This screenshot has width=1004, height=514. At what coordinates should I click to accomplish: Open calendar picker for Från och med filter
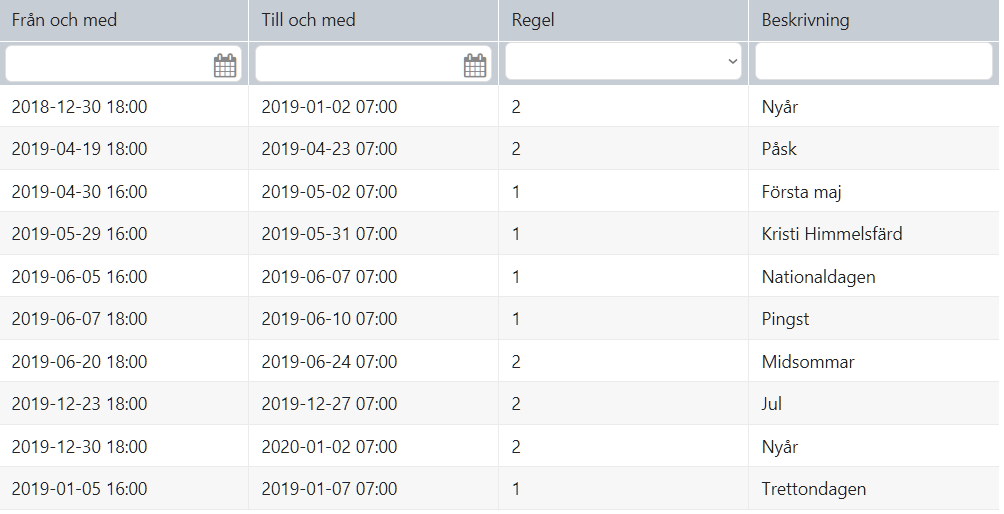(x=225, y=65)
